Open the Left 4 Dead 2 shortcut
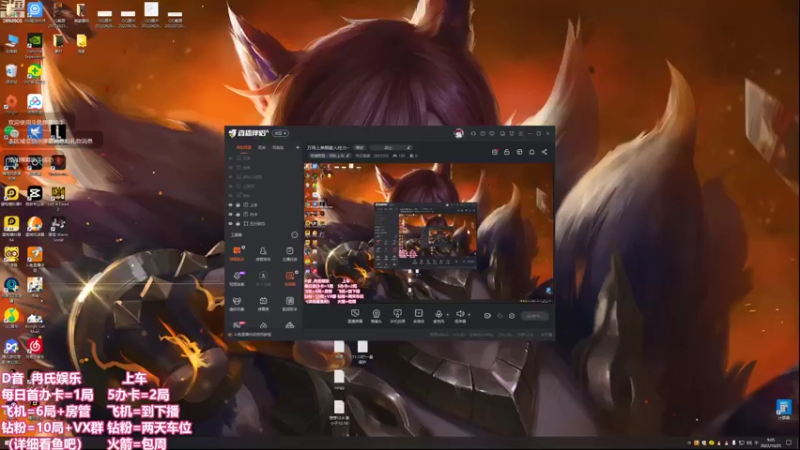 pos(58,197)
